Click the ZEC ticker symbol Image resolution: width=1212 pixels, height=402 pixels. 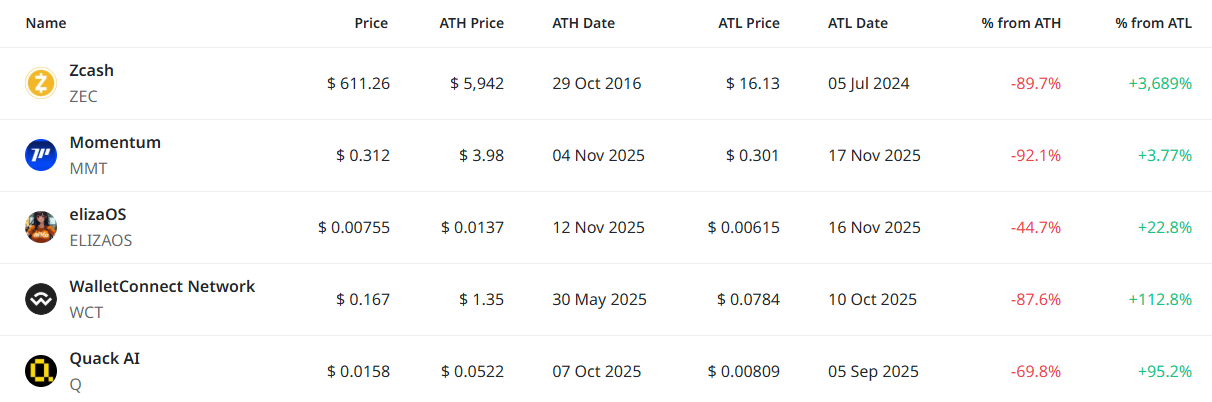pyautogui.click(x=84, y=97)
